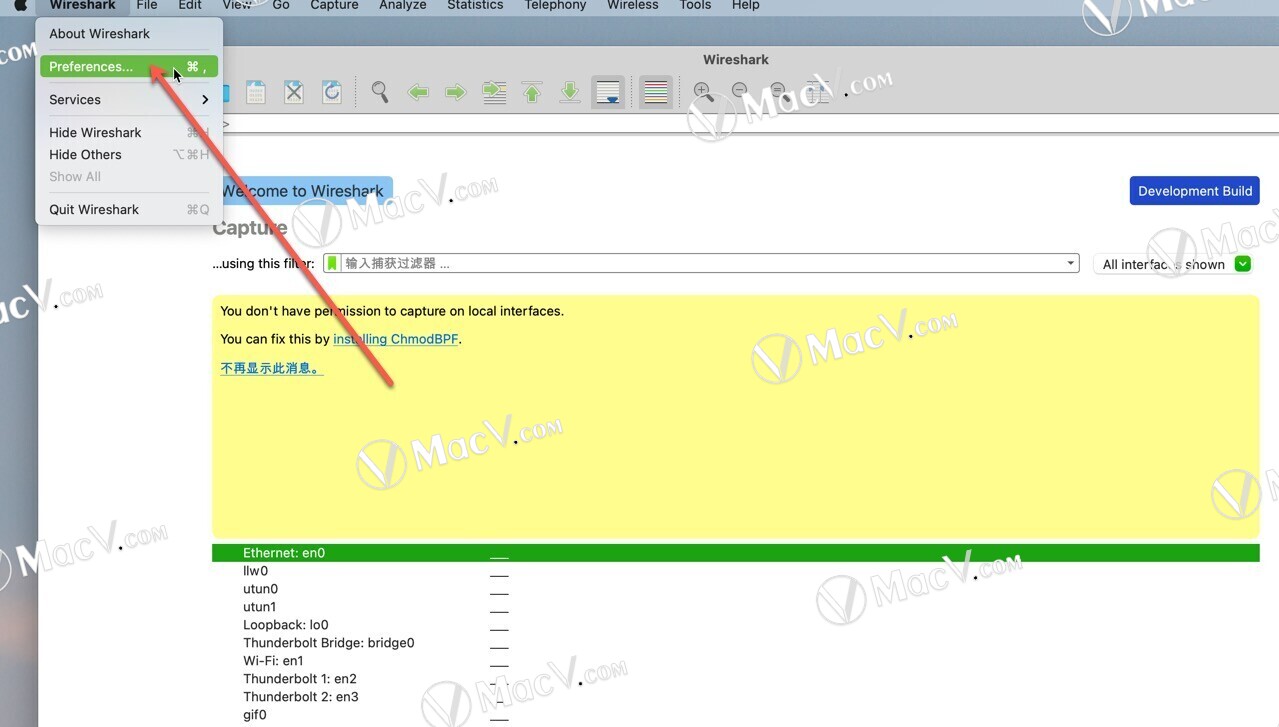Screen dimensions: 1279x727
Task: Select the Ethernet: en0 interface row
Action: 736,553
